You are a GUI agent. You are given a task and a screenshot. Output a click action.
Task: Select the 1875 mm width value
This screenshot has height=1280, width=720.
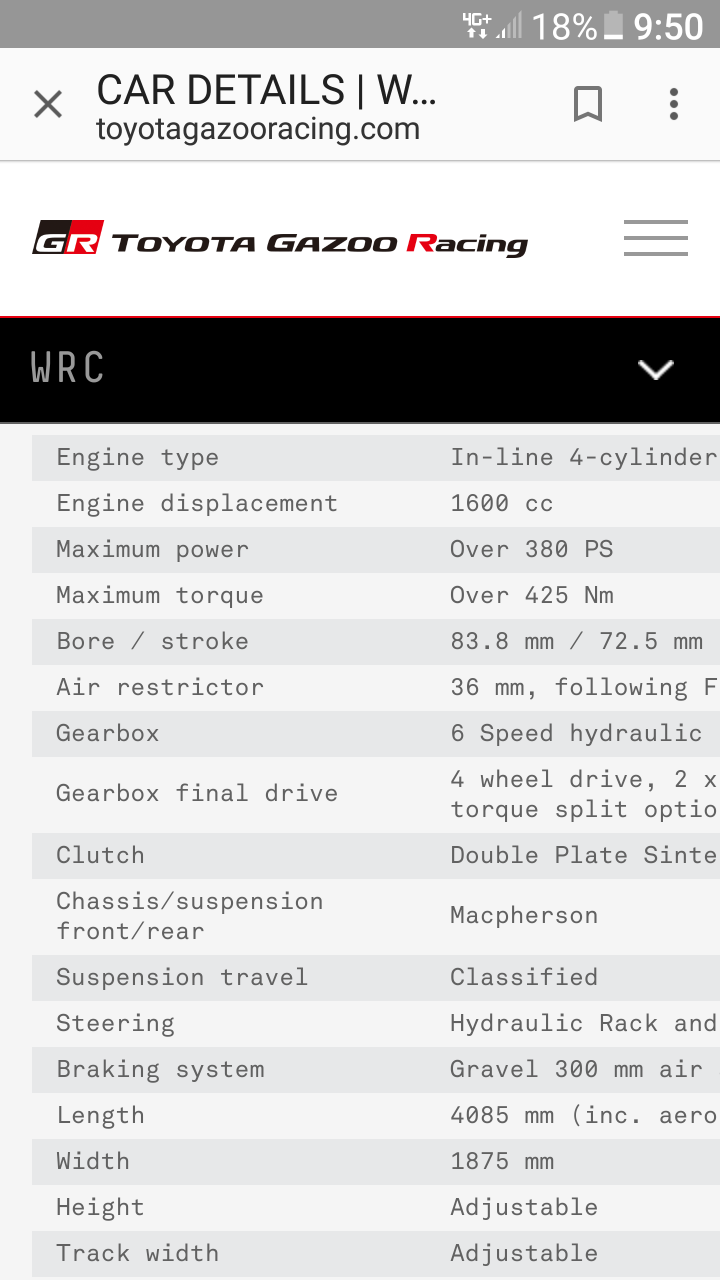[502, 1161]
